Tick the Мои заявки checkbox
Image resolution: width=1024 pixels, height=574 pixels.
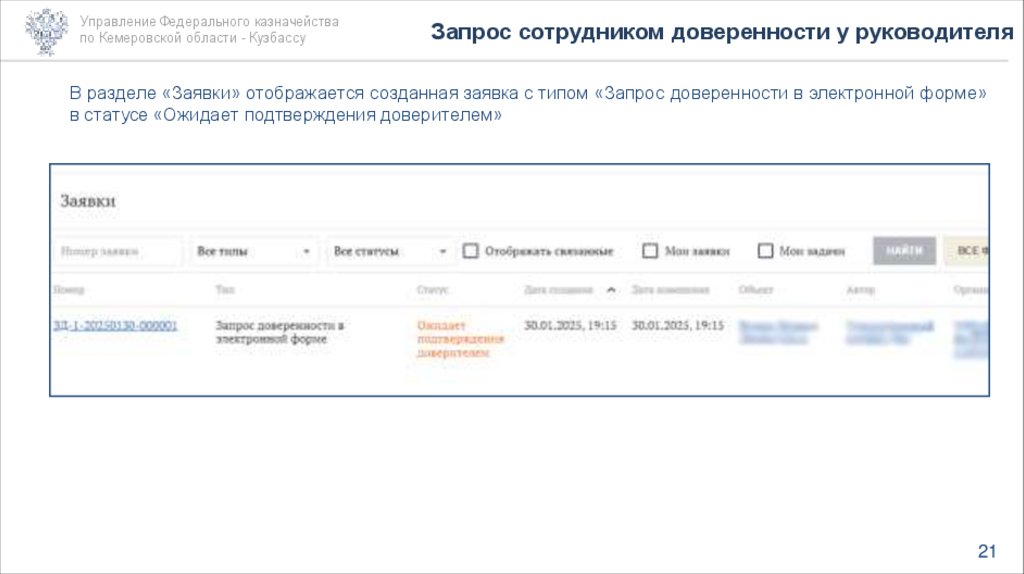[x=650, y=251]
